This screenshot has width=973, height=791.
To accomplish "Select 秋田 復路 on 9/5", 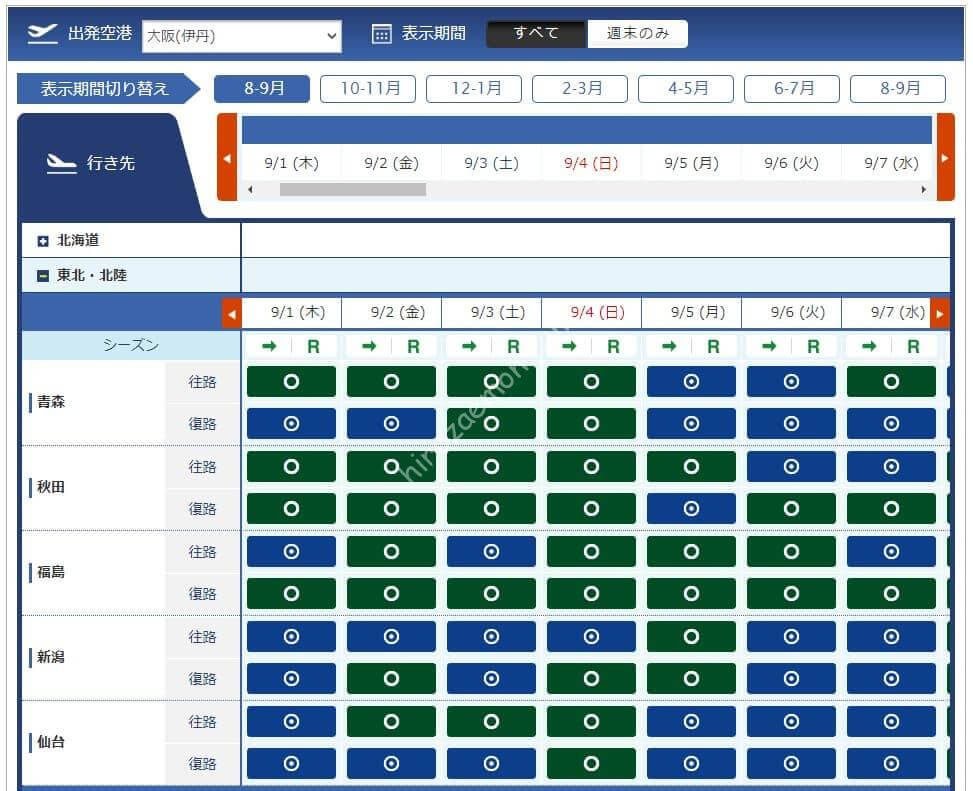I will pyautogui.click(x=691, y=509).
